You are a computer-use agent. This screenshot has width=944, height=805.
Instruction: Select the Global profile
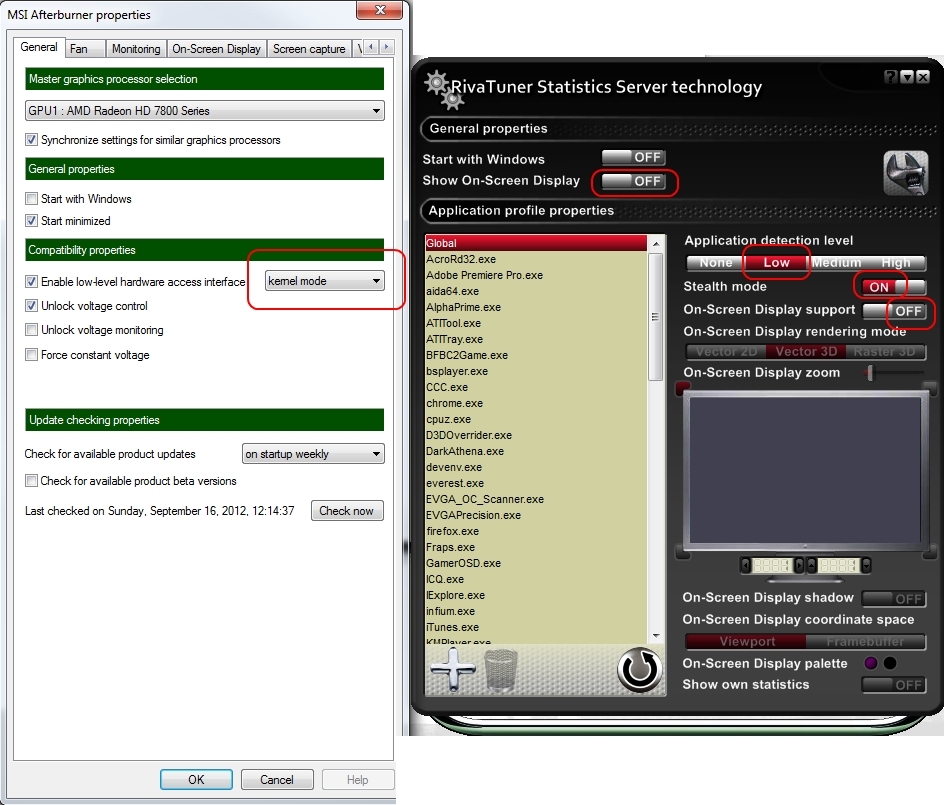point(536,243)
